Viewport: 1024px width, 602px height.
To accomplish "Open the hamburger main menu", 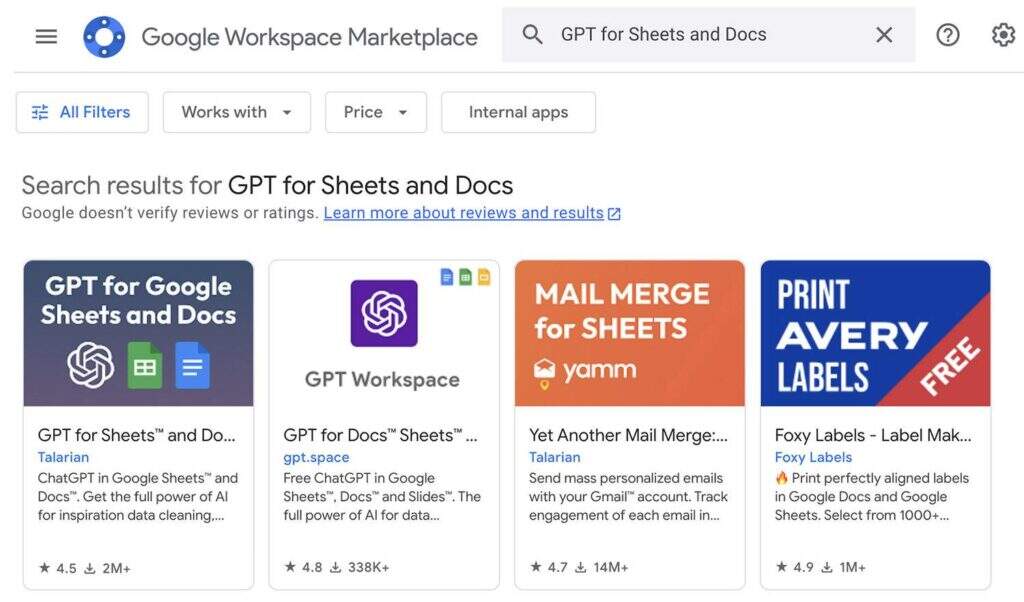I will pyautogui.click(x=46, y=37).
